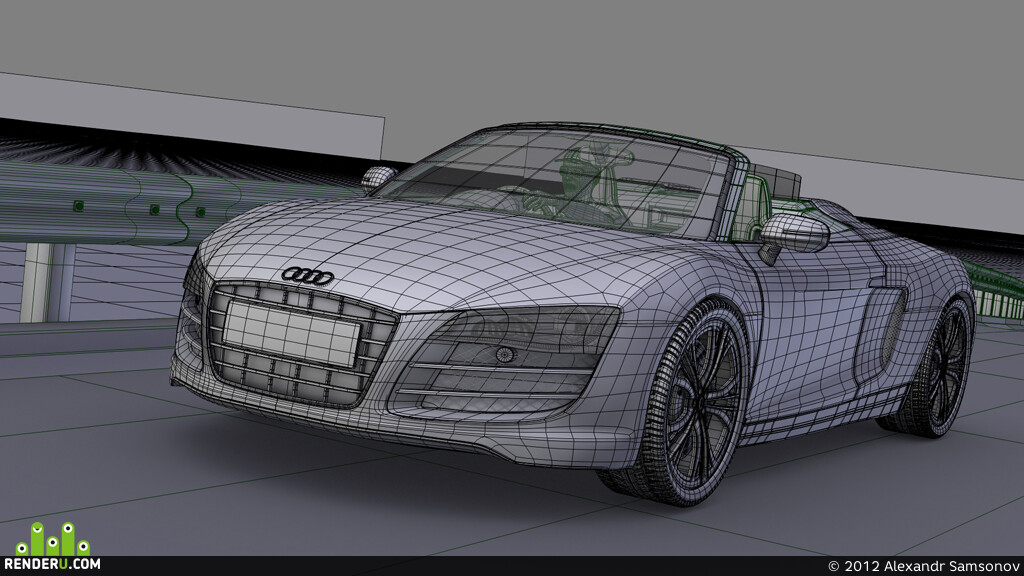Open the © 2012 Alexandr Samsonov credit
Screen dimensions: 1024x576
pos(921,566)
